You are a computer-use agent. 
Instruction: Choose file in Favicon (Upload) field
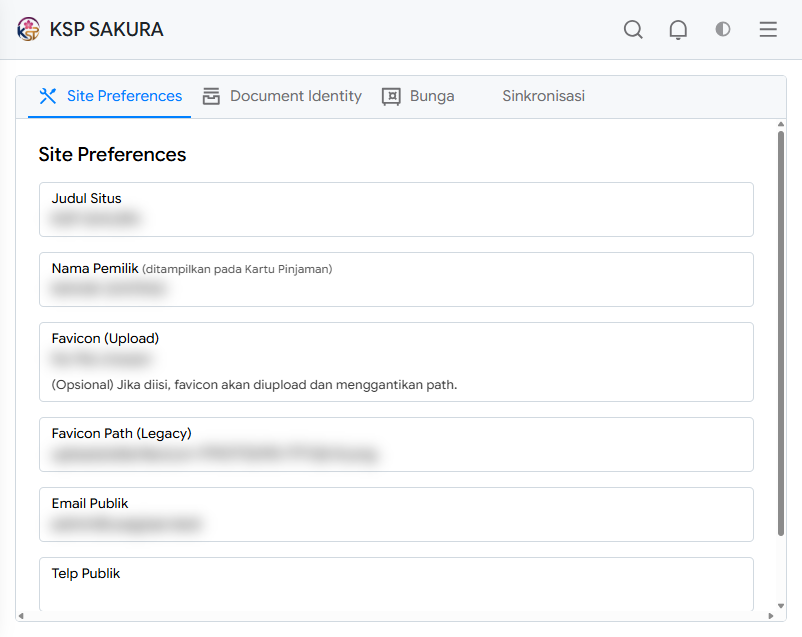tap(396, 362)
